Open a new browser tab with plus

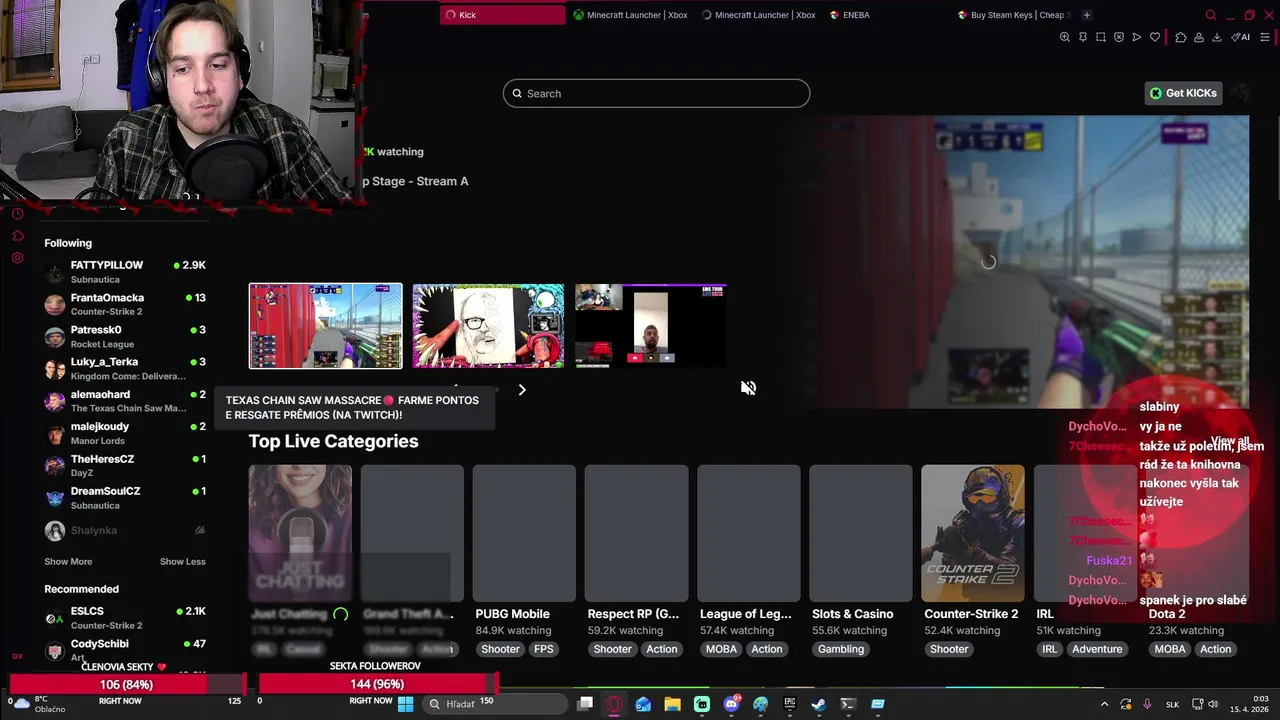tap(1086, 15)
